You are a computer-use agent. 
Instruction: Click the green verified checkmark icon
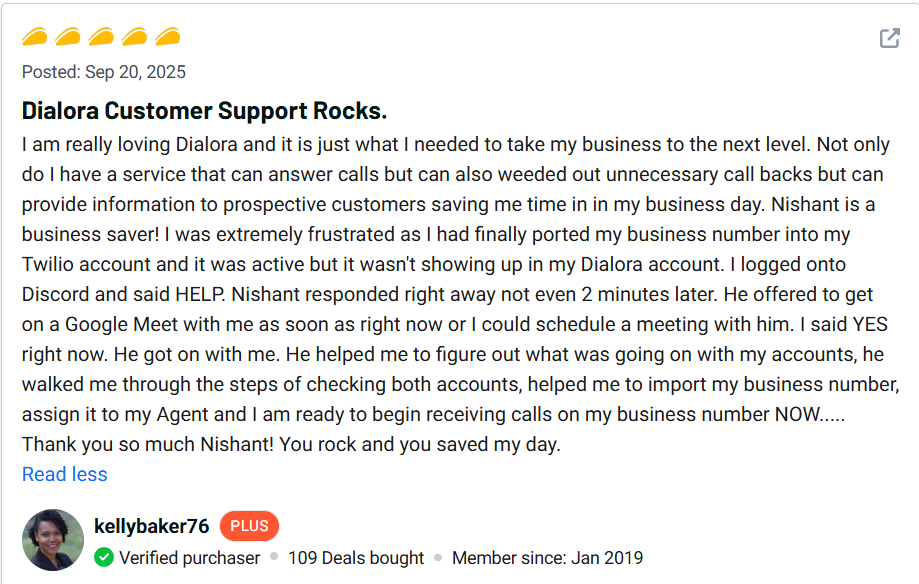point(104,558)
